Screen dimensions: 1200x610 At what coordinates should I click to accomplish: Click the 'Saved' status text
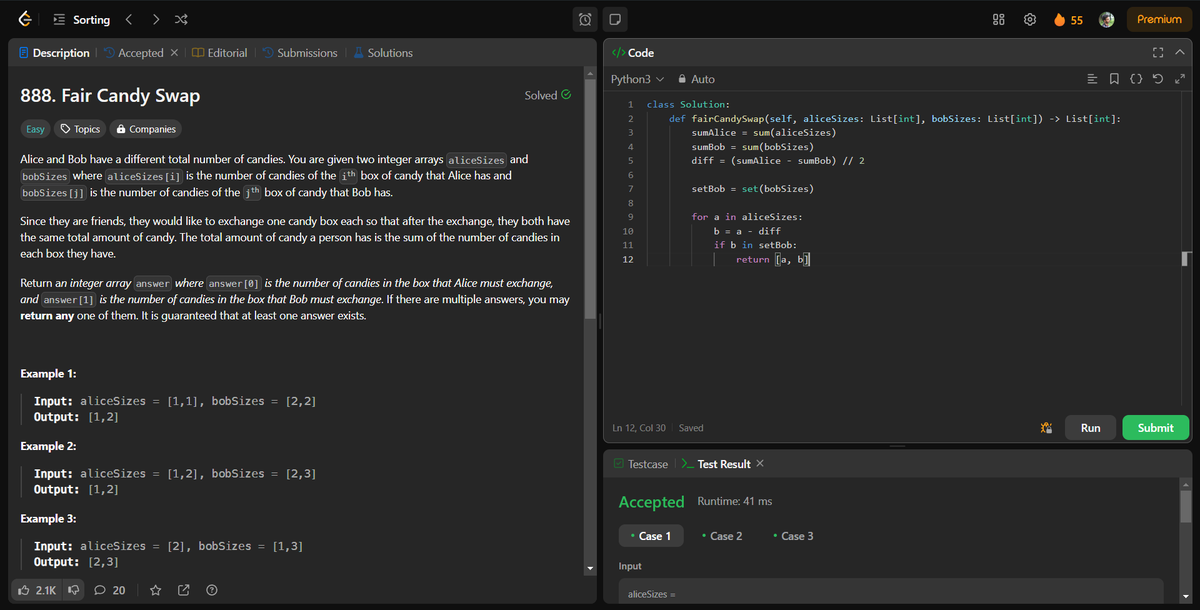[691, 428]
